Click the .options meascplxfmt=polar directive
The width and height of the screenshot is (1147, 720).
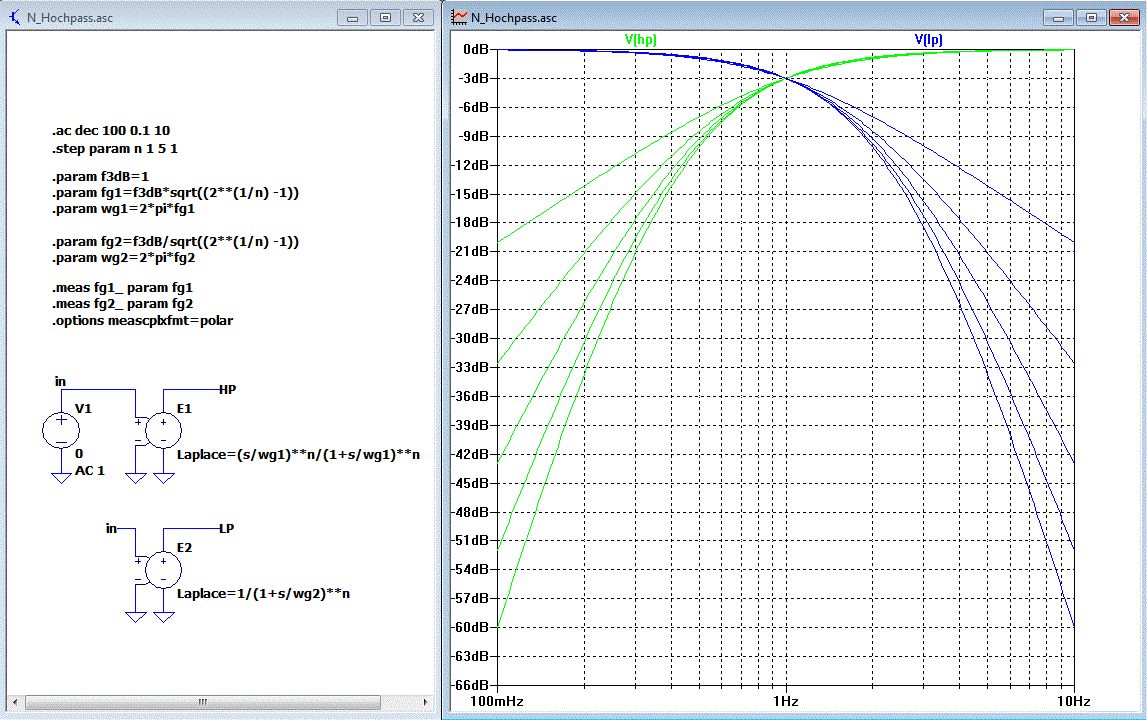click(142, 320)
